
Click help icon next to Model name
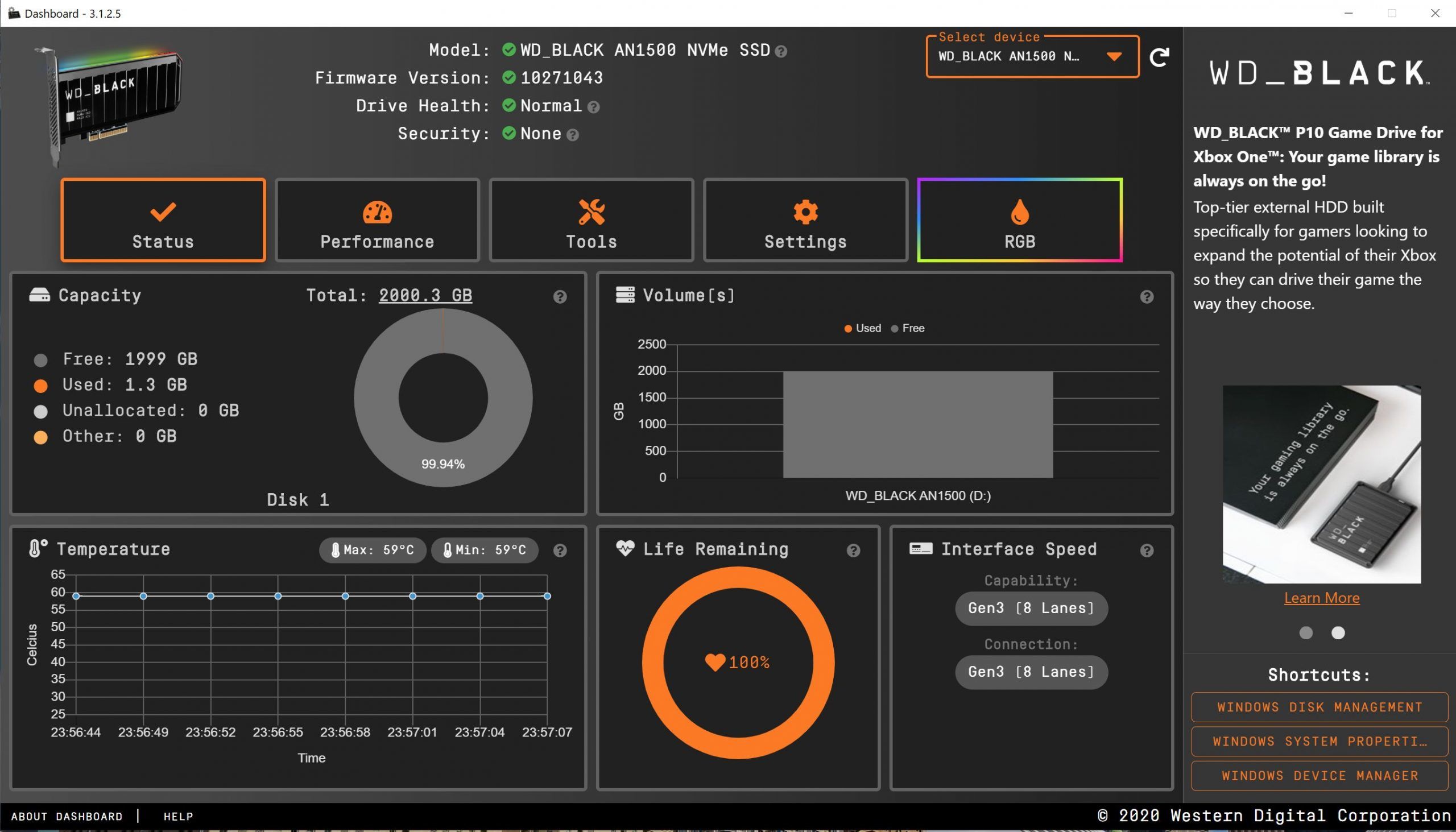click(781, 51)
